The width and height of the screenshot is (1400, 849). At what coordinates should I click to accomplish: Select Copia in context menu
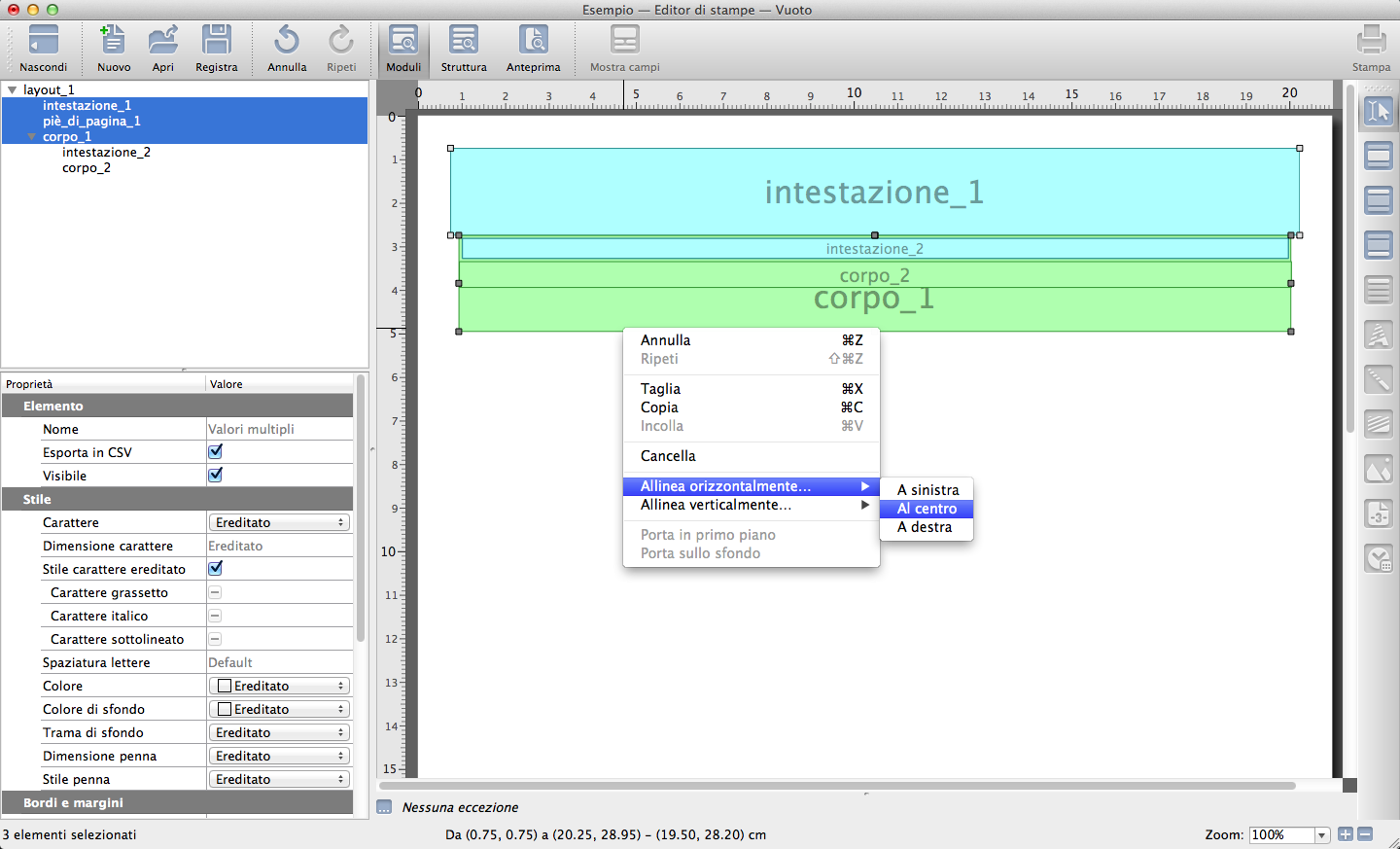pos(659,407)
